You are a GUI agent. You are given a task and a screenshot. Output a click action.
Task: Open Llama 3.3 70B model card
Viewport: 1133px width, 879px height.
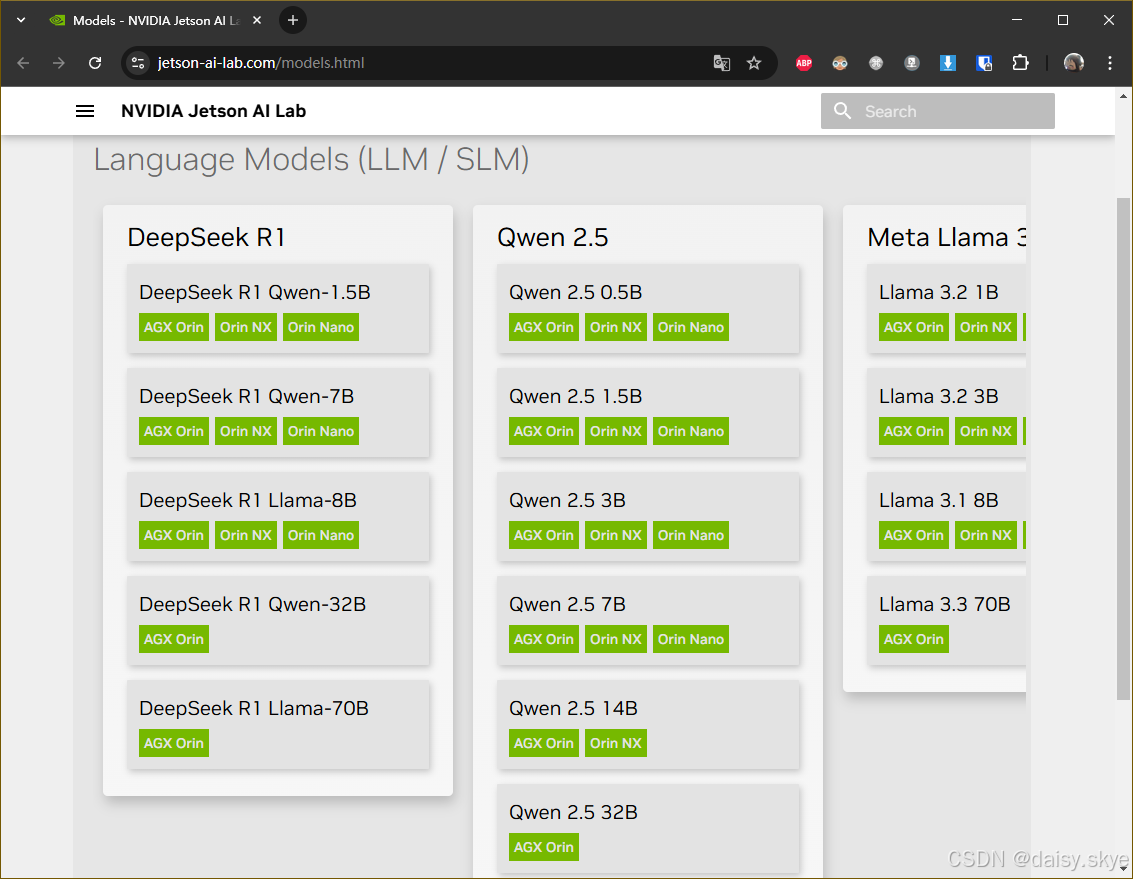click(x=947, y=621)
